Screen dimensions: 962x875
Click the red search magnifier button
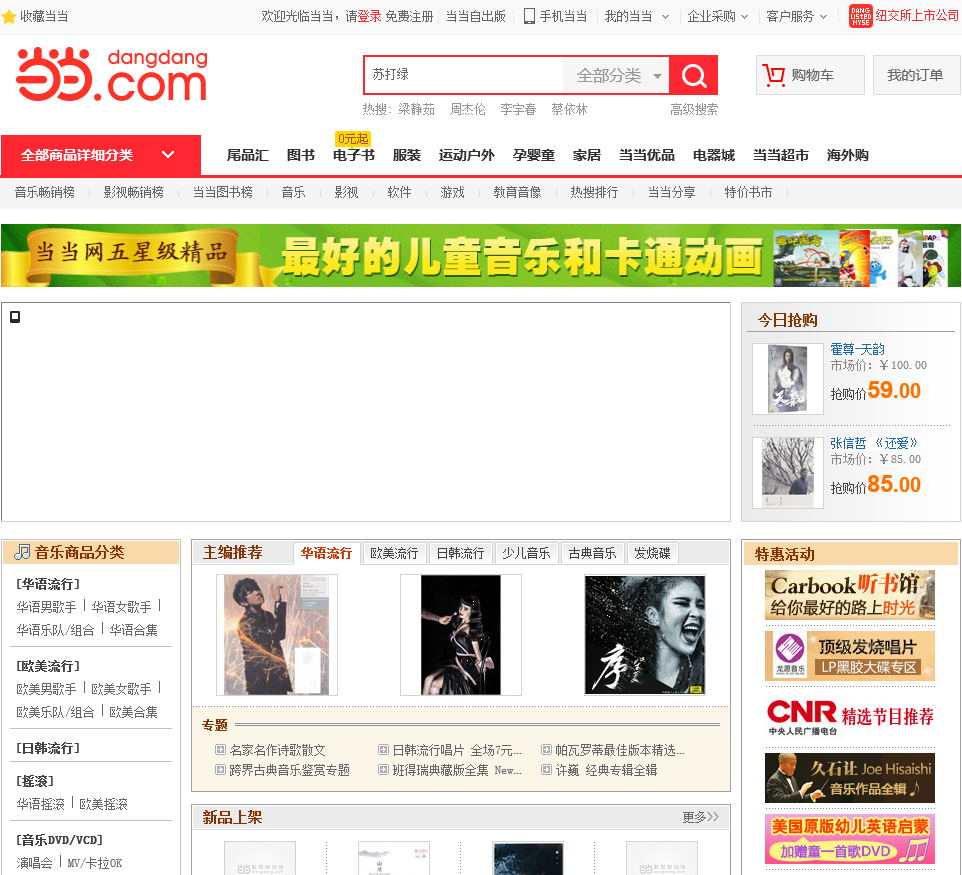click(x=693, y=75)
